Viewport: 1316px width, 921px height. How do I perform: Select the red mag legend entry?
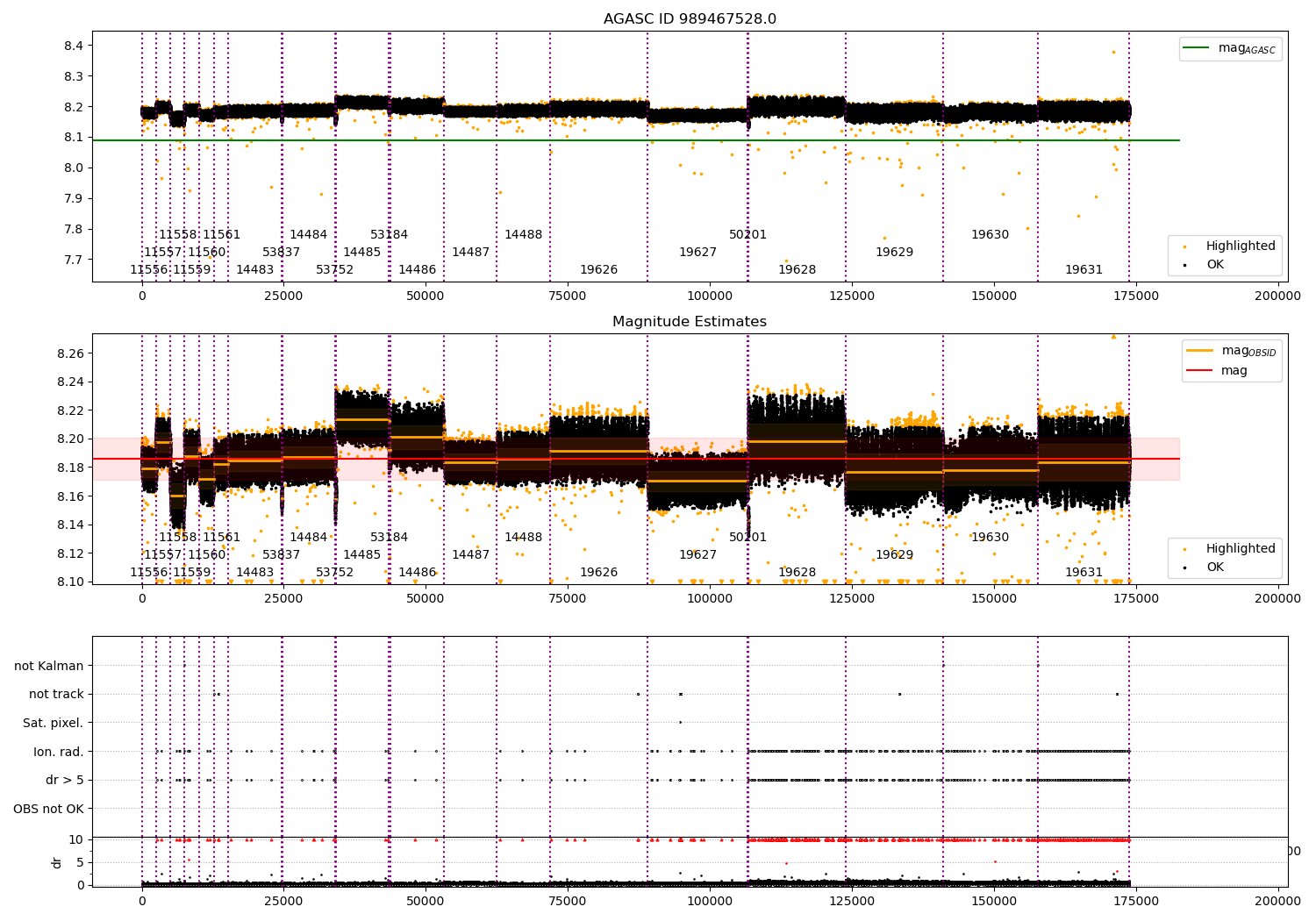(1217, 370)
